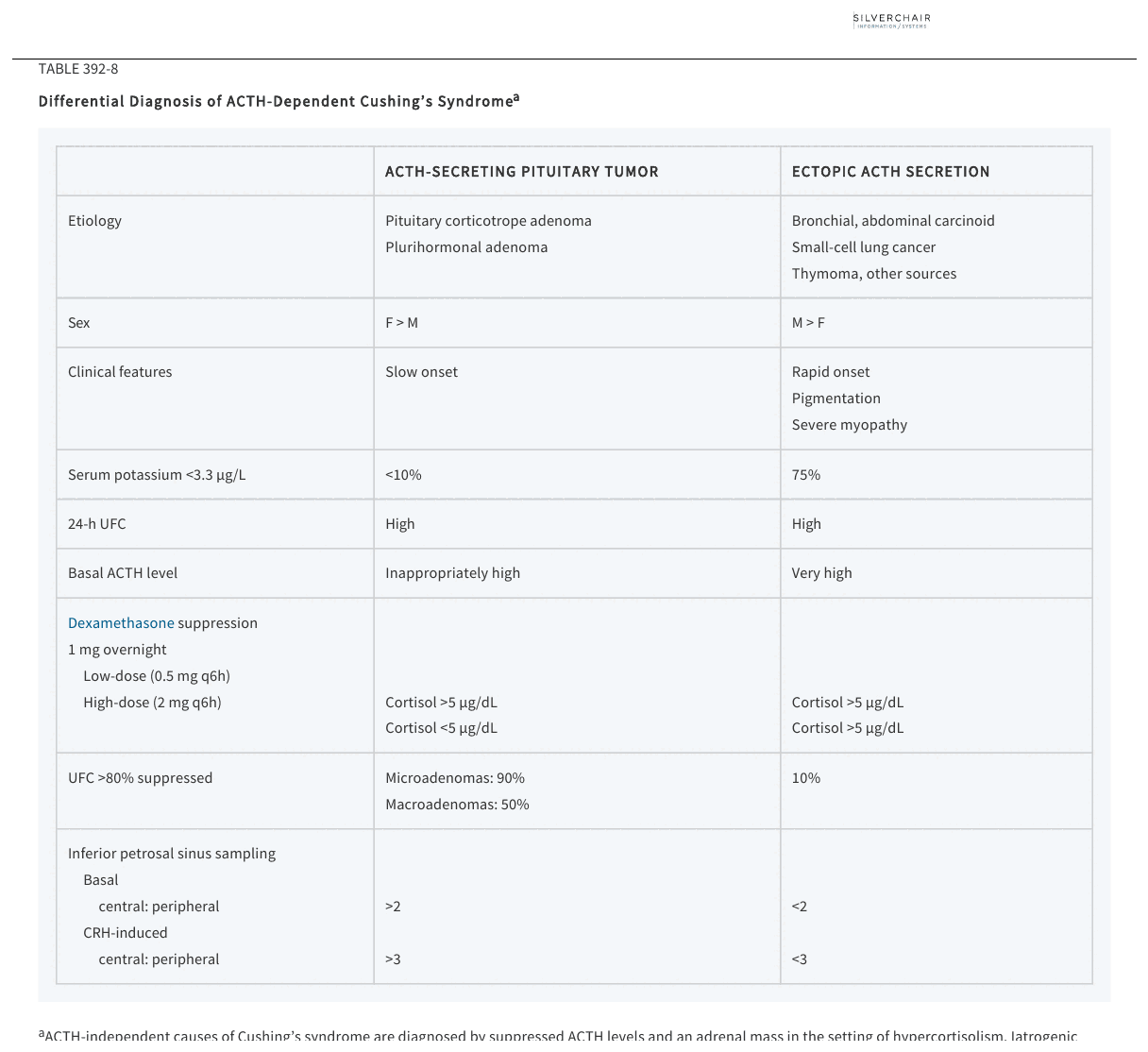Click Small-cell lung cancer entry
This screenshot has height=1052, width=1148.
tap(864, 247)
